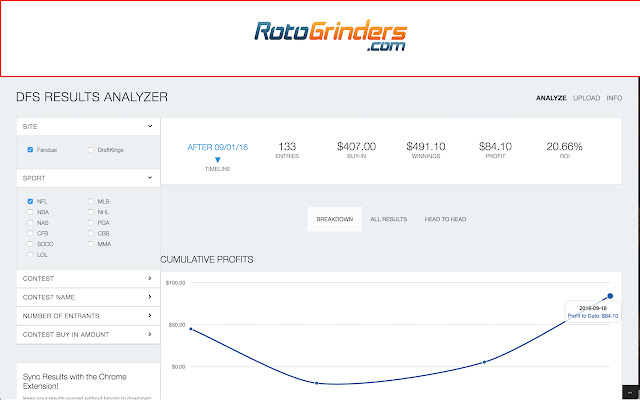This screenshot has width=640, height=400.
Task: Click the $50.00 axis label
Action: pyautogui.click(x=177, y=325)
